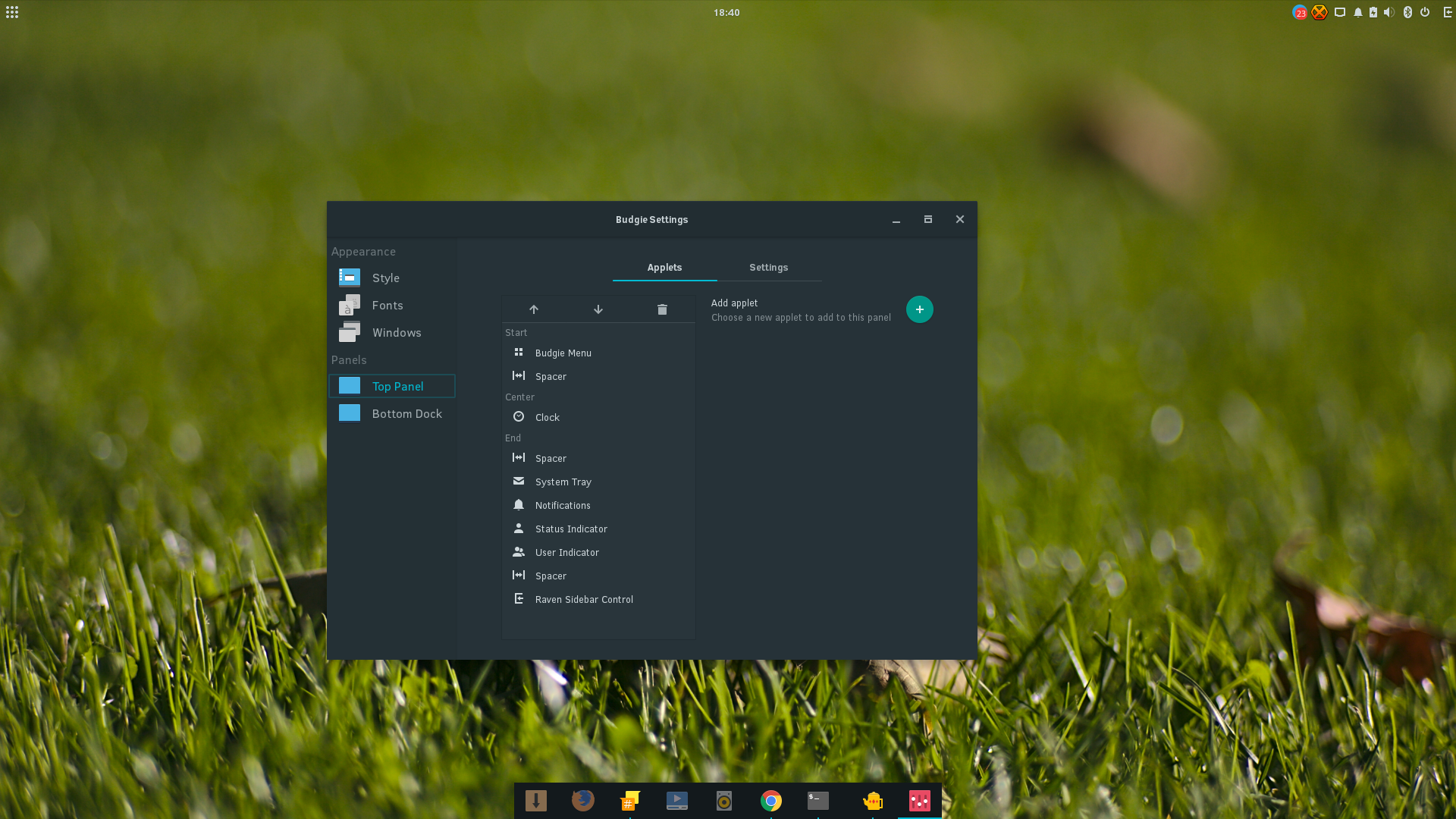The image size is (1456, 819).
Task: Open notifications via the panel bell icon
Action: coord(1358,12)
